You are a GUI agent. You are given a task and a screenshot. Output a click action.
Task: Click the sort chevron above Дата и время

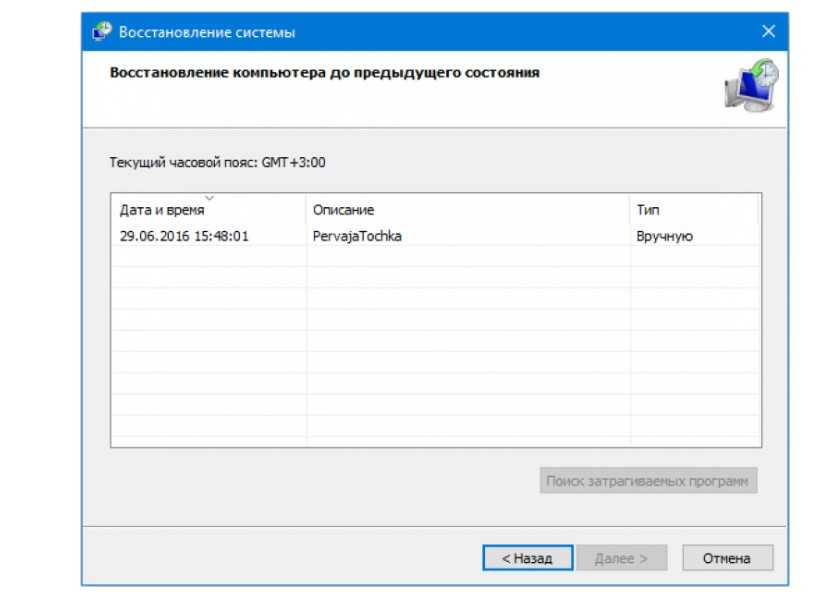tap(208, 198)
